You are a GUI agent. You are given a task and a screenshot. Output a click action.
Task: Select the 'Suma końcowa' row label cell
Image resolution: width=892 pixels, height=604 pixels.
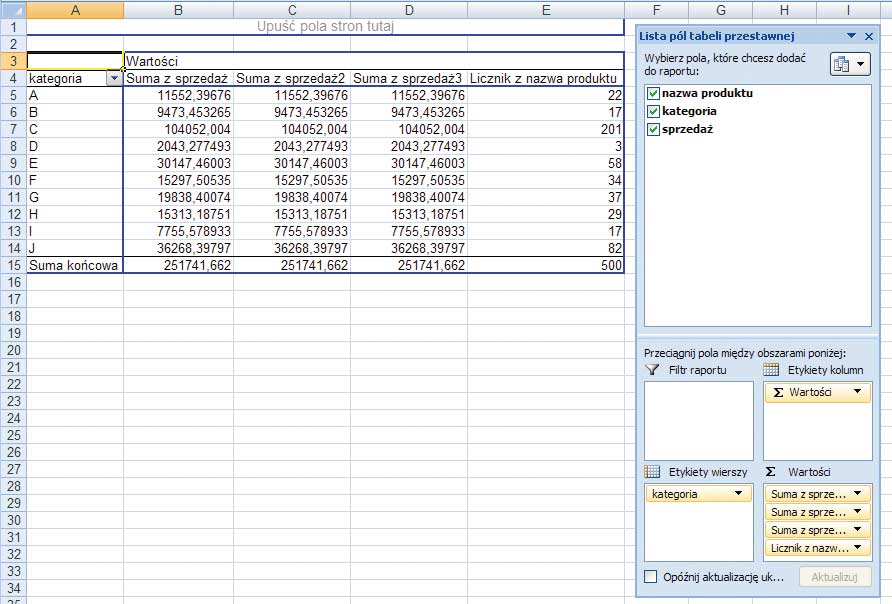(75, 265)
